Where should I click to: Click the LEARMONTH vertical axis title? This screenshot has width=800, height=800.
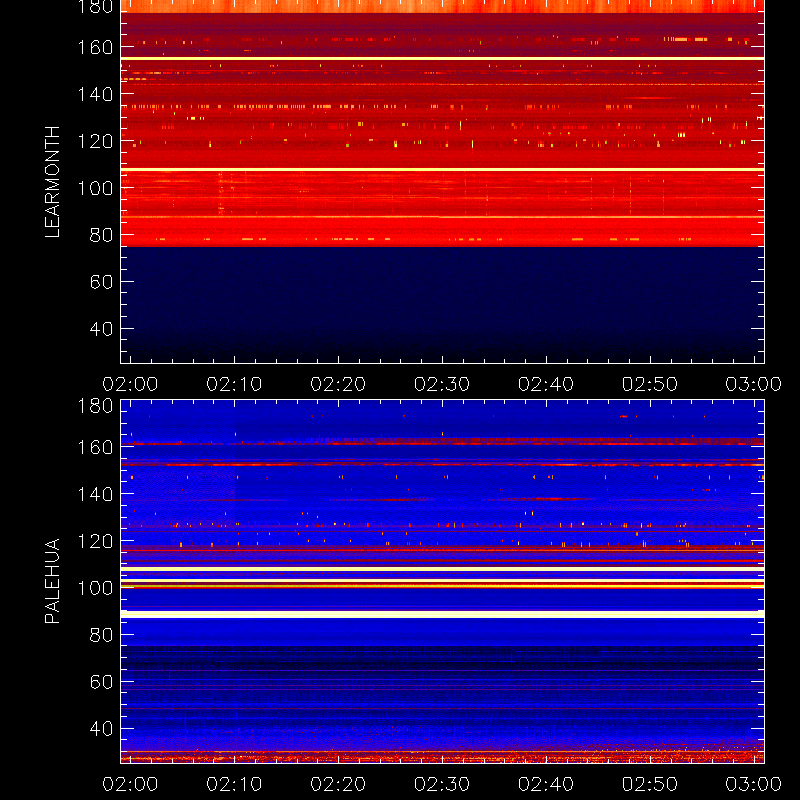(x=53, y=182)
